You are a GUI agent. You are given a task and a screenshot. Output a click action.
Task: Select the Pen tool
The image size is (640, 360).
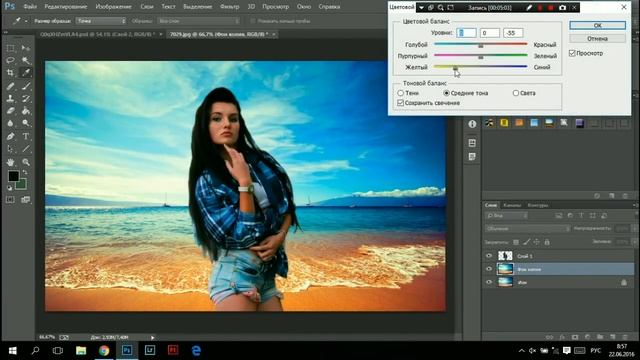pyautogui.click(x=10, y=136)
